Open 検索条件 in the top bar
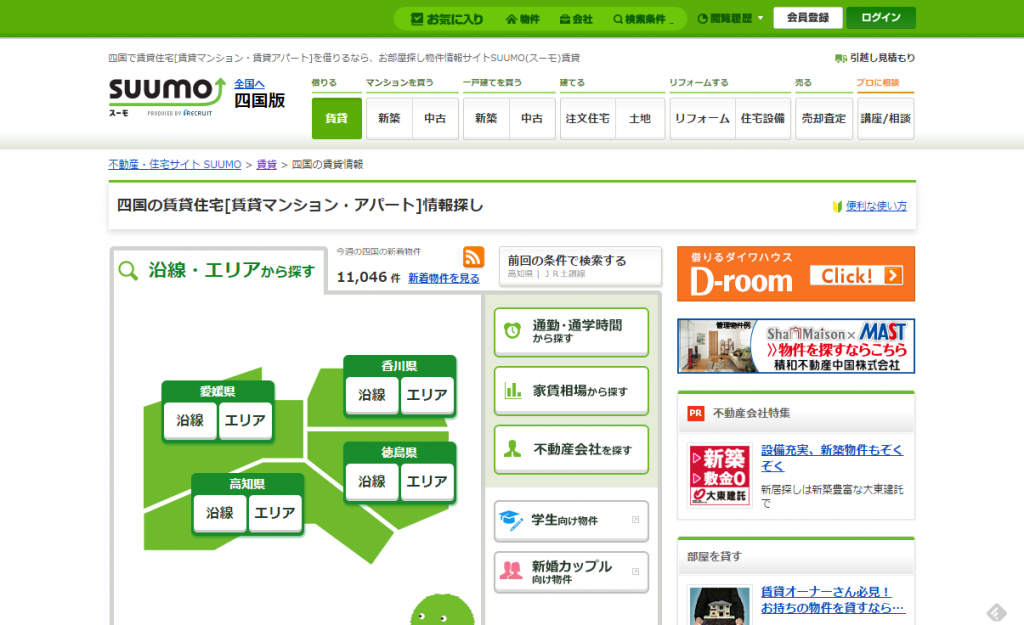This screenshot has width=1024, height=625. click(x=639, y=19)
